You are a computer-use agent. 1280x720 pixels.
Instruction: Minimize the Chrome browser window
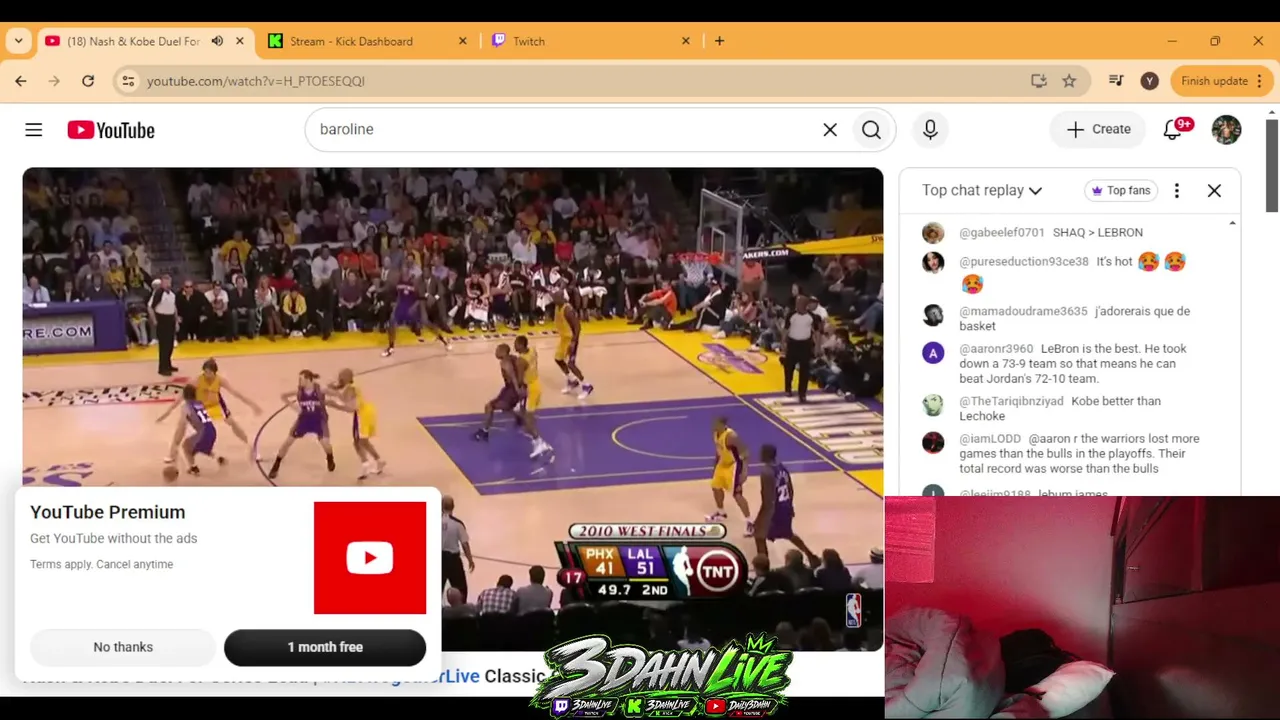(x=1172, y=41)
